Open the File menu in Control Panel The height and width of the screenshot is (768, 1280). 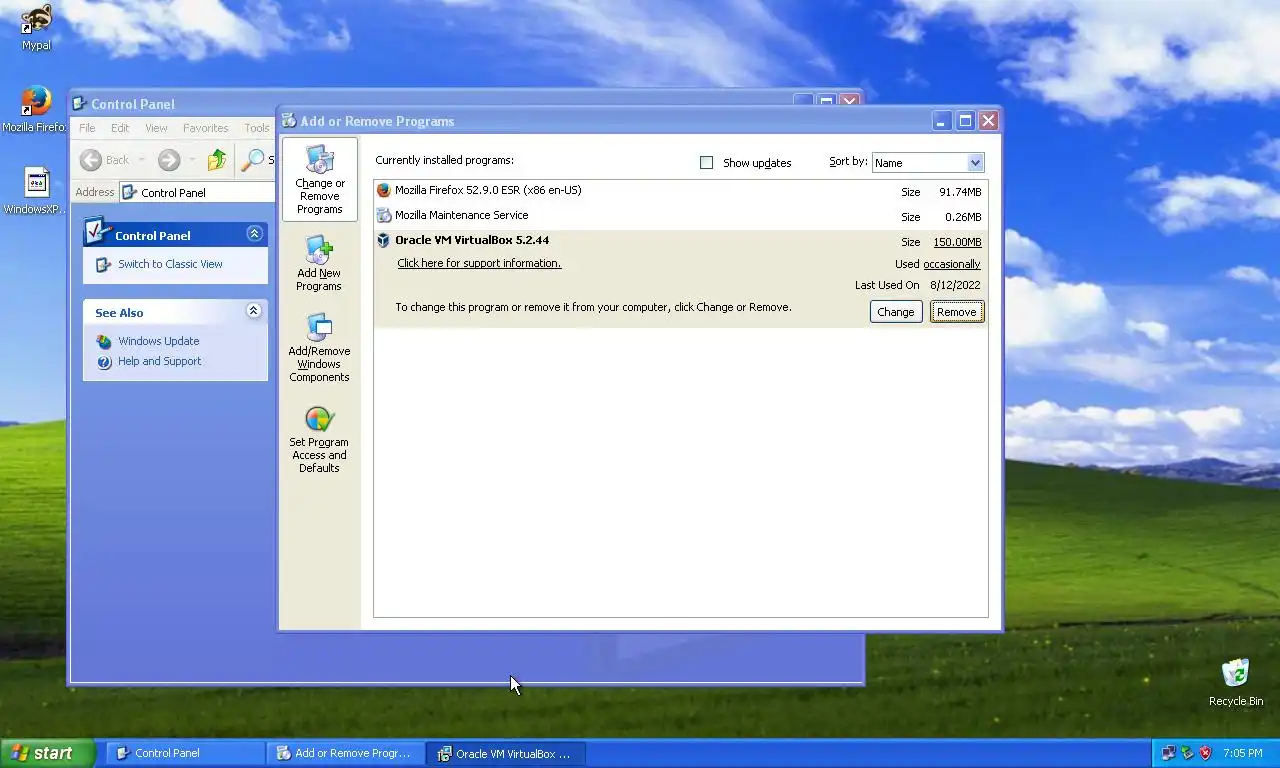[x=87, y=128]
